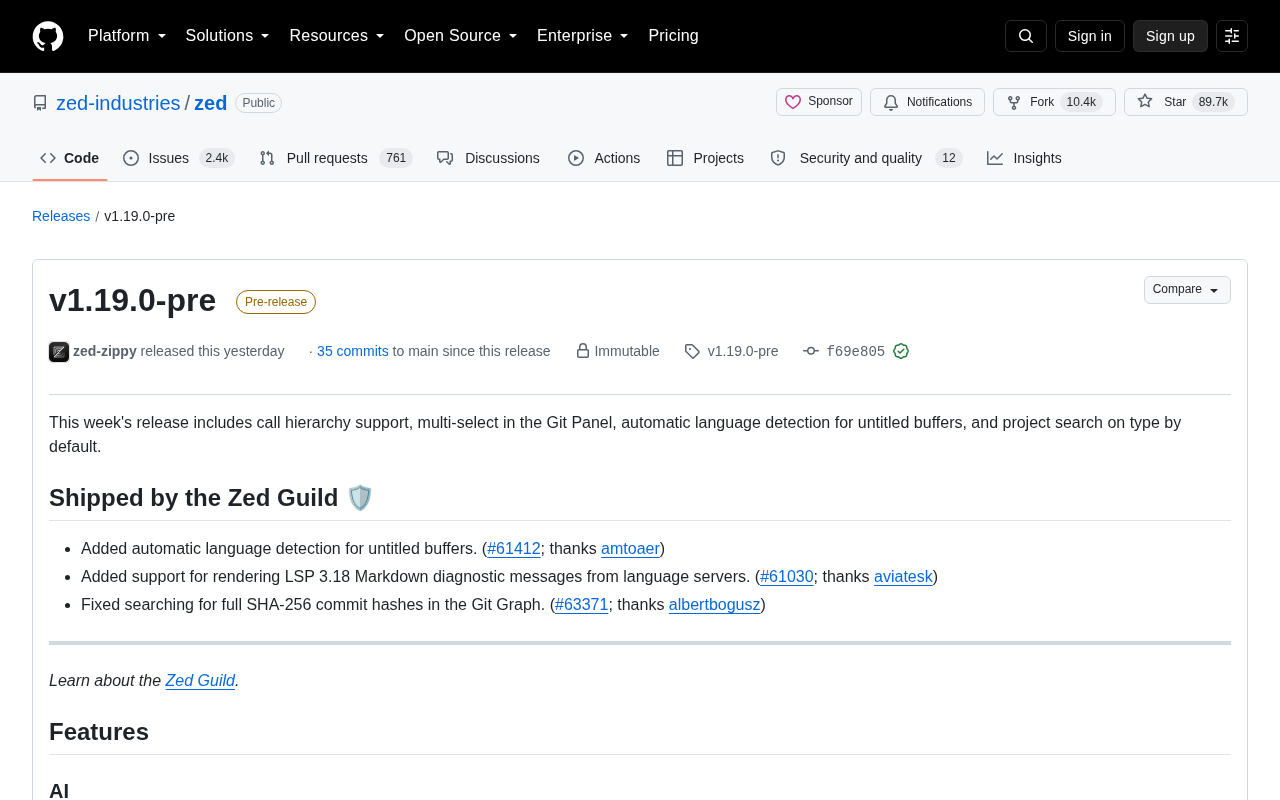The height and width of the screenshot is (800, 1280).
Task: Click the Immutable lock icon
Action: tap(583, 351)
